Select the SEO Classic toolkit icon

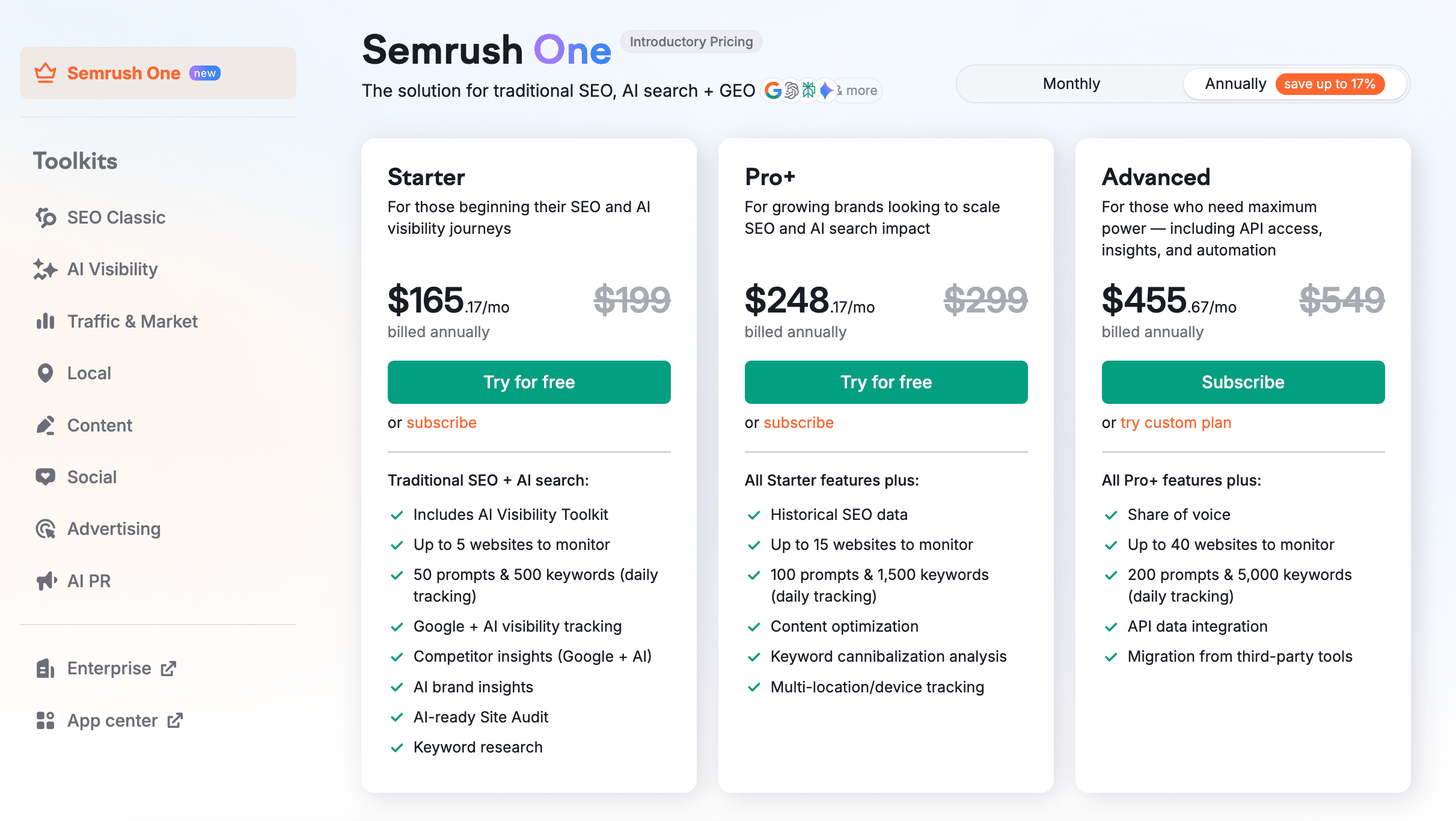(x=46, y=218)
